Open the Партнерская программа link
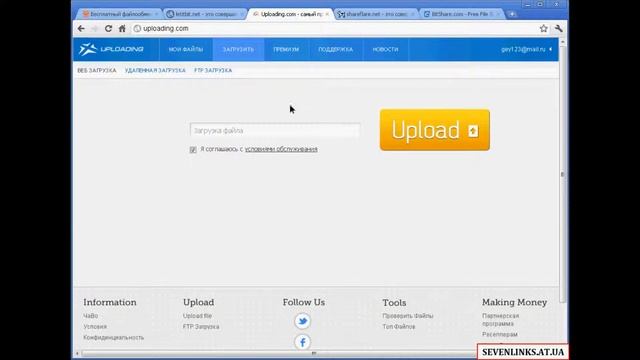This screenshot has height=360, width=640. tap(500, 320)
